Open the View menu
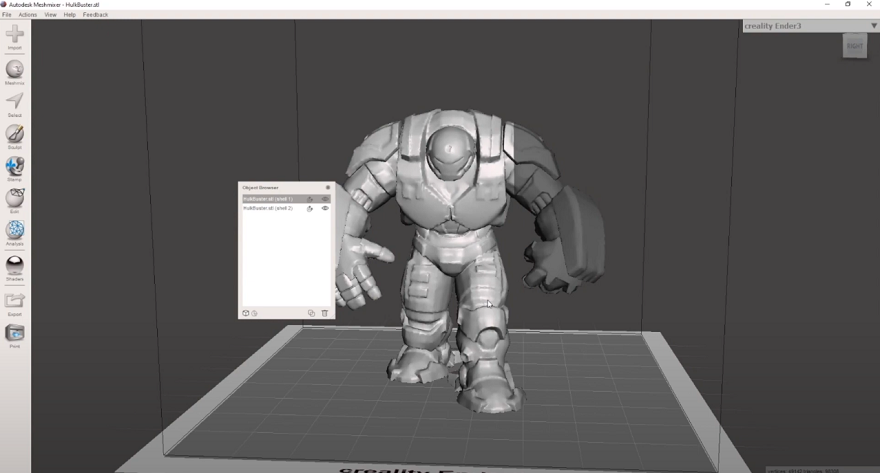880x473 pixels. click(x=51, y=15)
